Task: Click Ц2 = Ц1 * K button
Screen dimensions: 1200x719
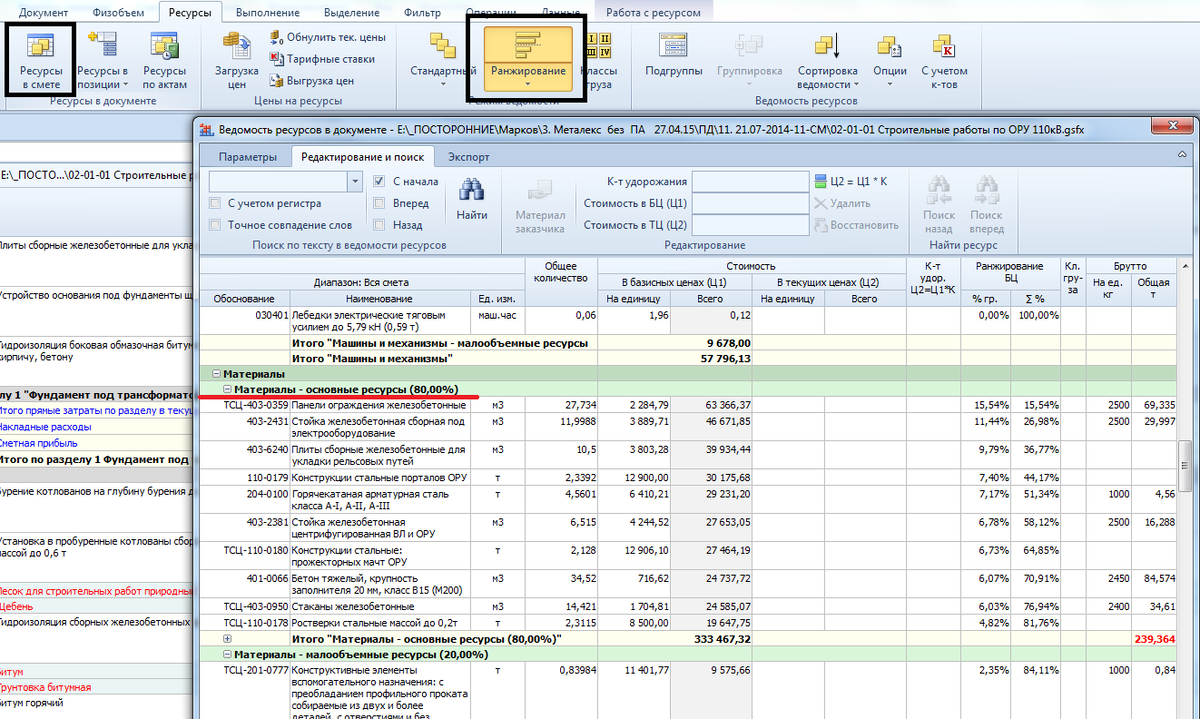Action: (x=851, y=181)
